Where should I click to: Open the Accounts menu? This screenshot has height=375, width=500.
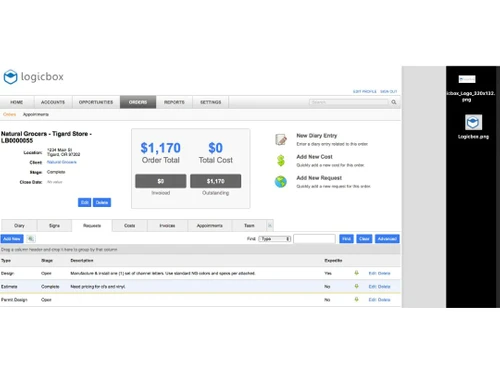coord(53,102)
